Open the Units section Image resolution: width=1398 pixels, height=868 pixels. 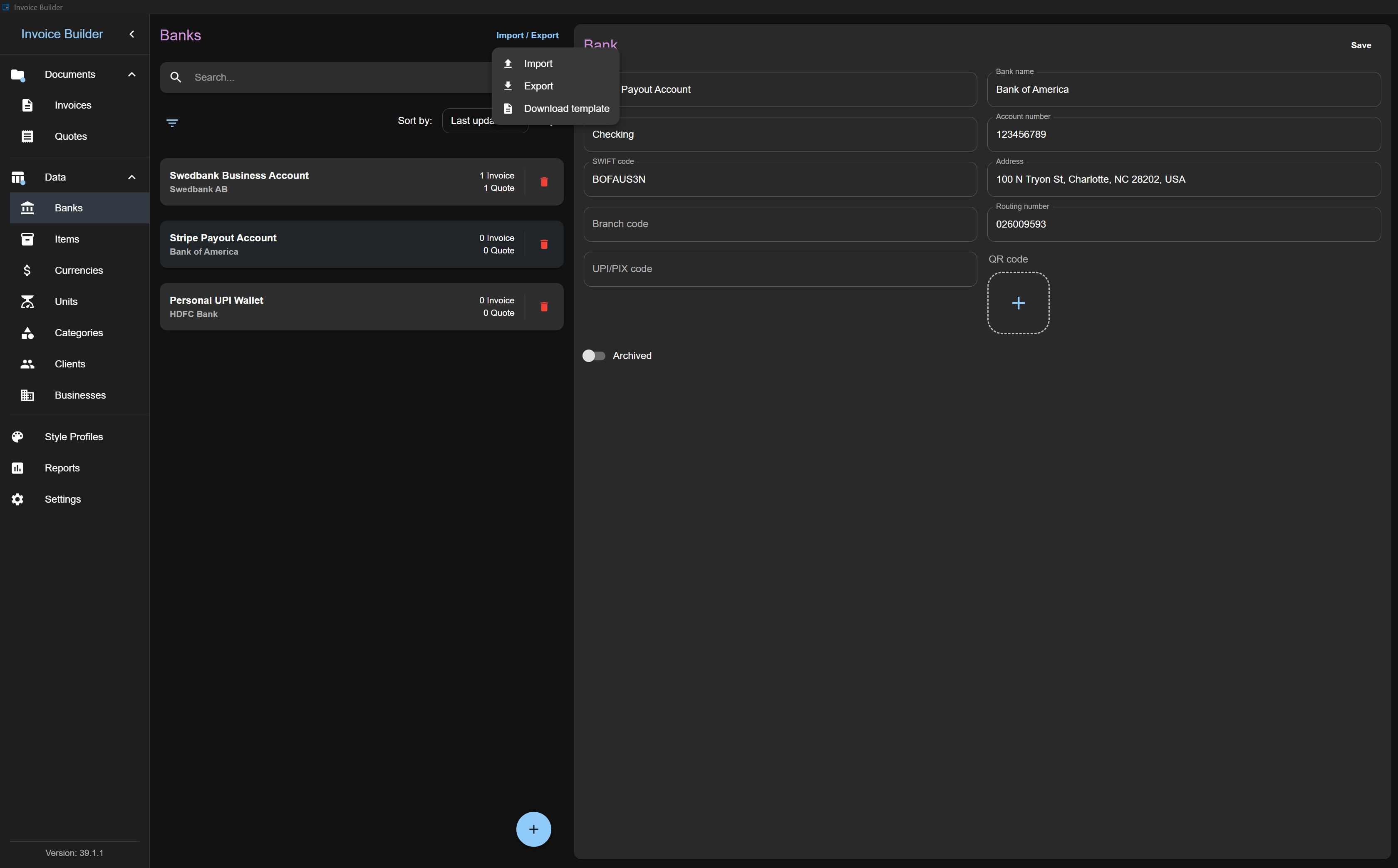coord(79,301)
